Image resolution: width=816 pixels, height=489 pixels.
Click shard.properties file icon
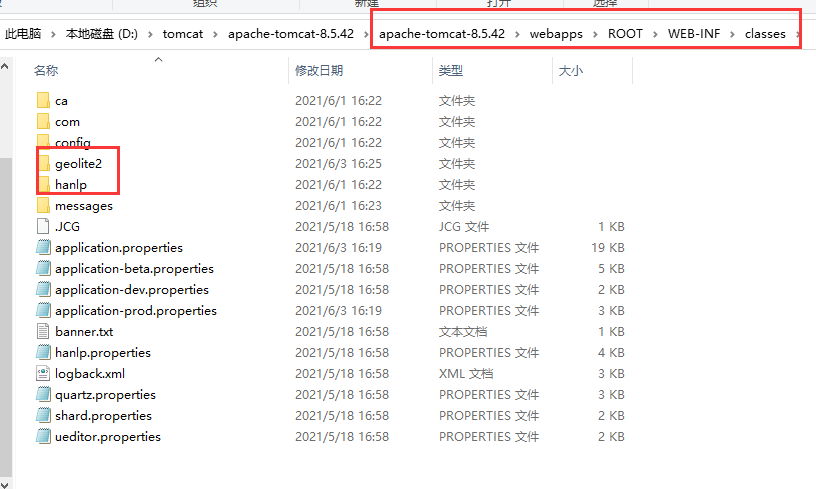(x=43, y=415)
